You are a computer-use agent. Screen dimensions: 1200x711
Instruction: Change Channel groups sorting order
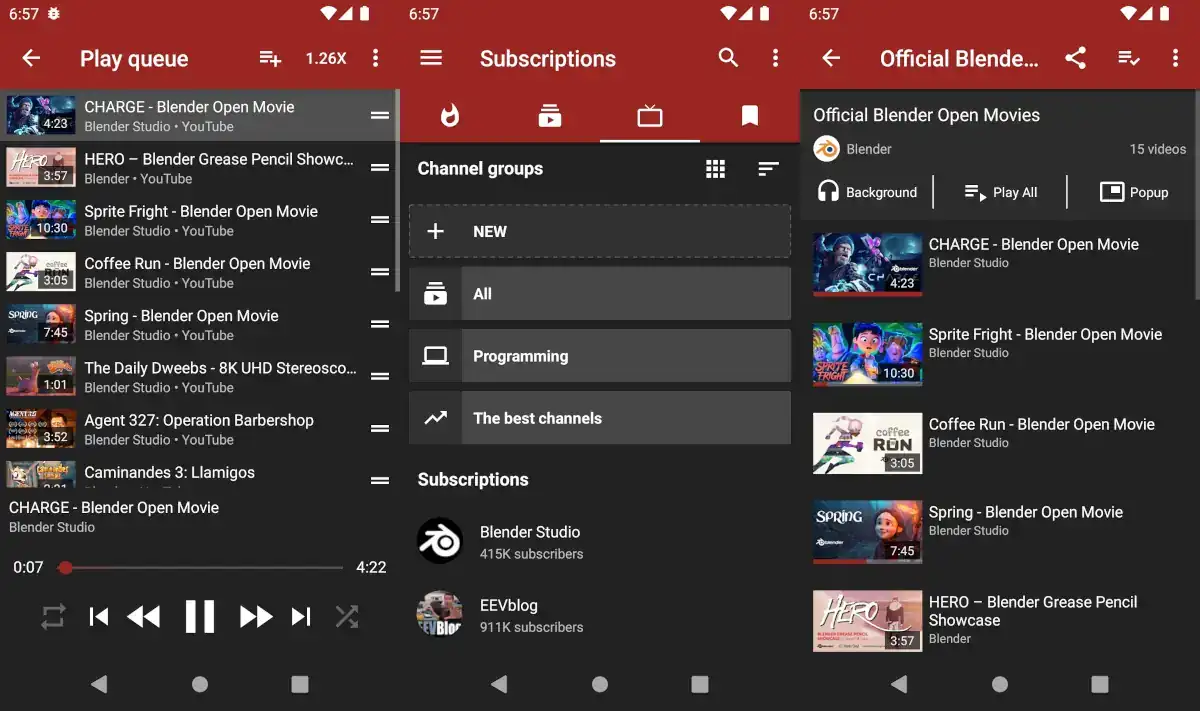tap(768, 169)
